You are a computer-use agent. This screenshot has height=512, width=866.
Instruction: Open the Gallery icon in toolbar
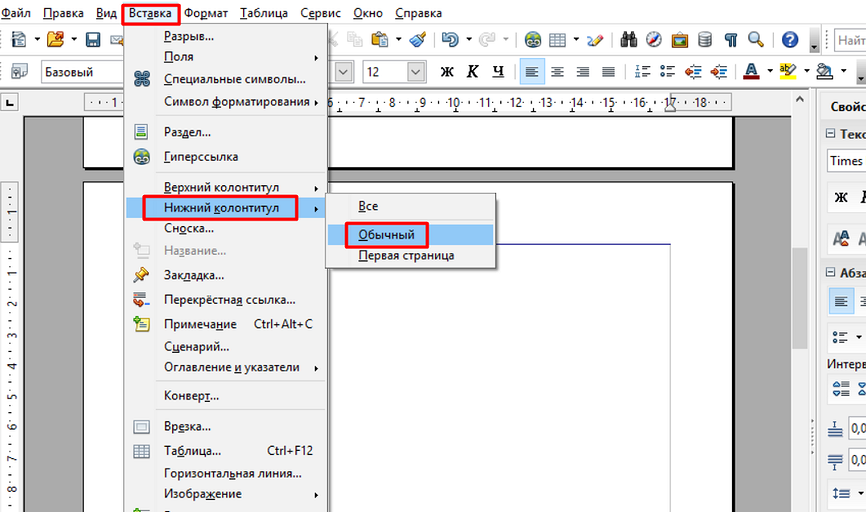[x=680, y=40]
